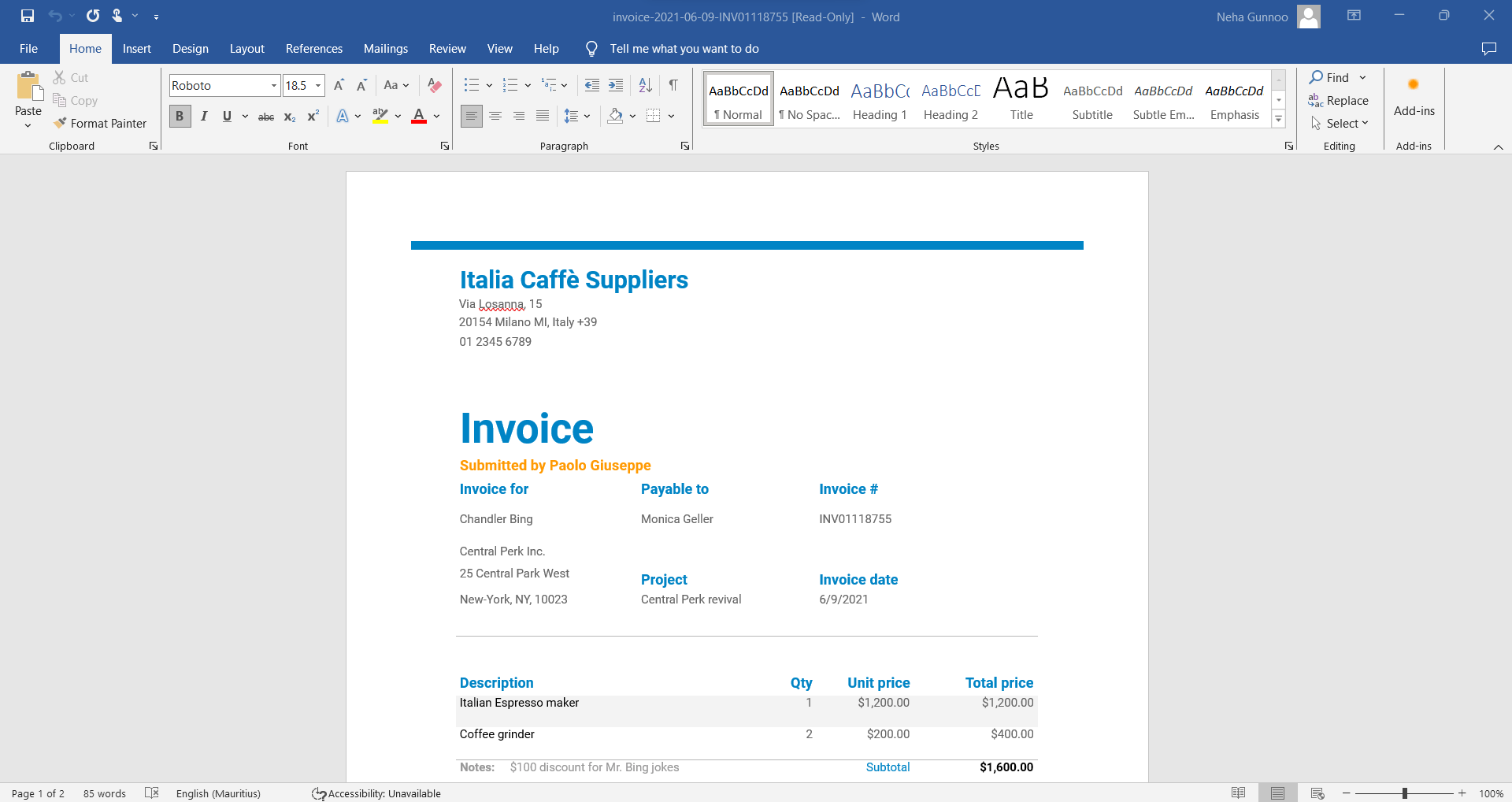Apply strikethrough with the abc icon
The height and width of the screenshot is (802, 1512).
click(x=266, y=117)
